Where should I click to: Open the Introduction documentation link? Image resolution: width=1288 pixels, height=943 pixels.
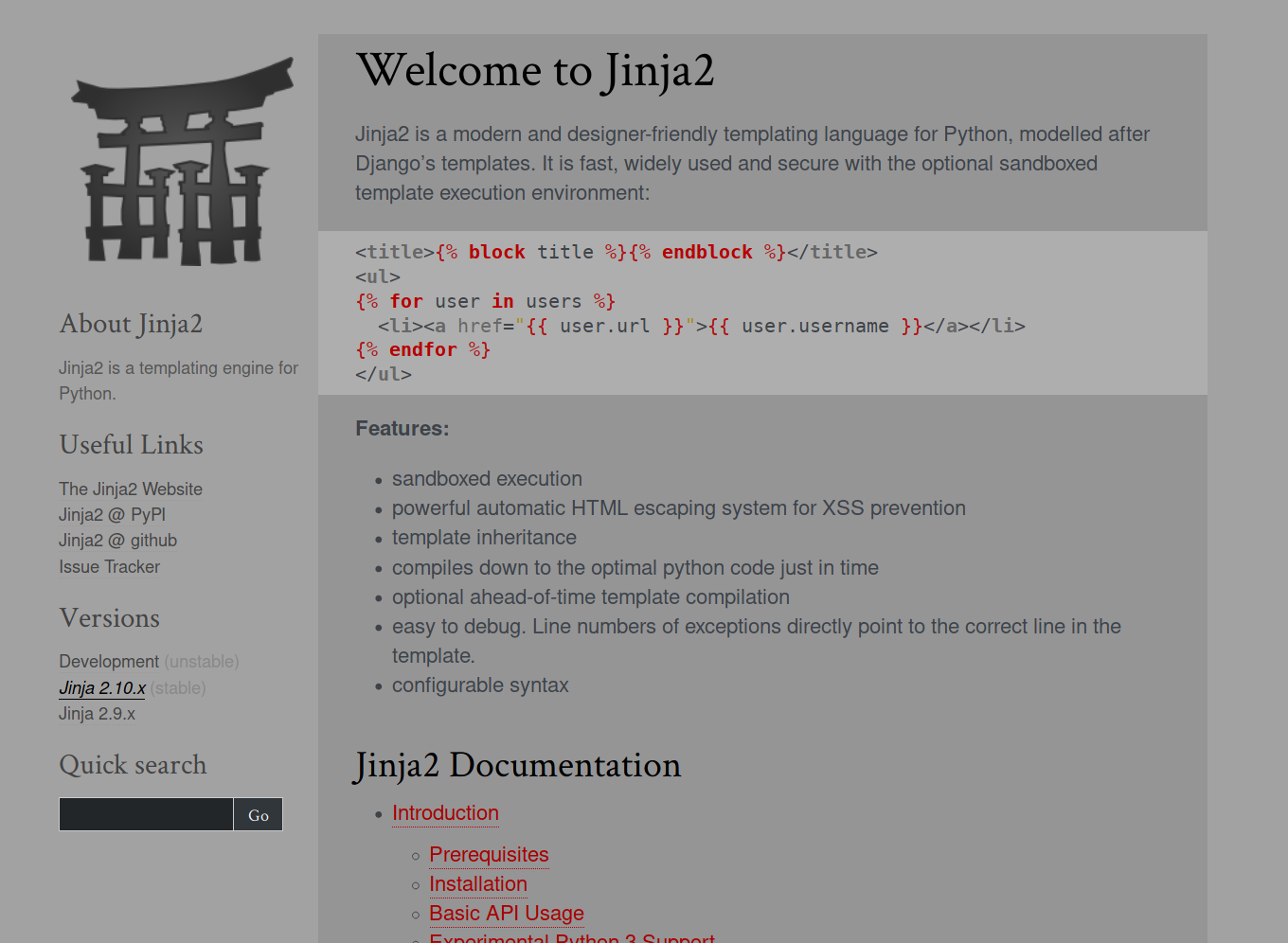445,813
